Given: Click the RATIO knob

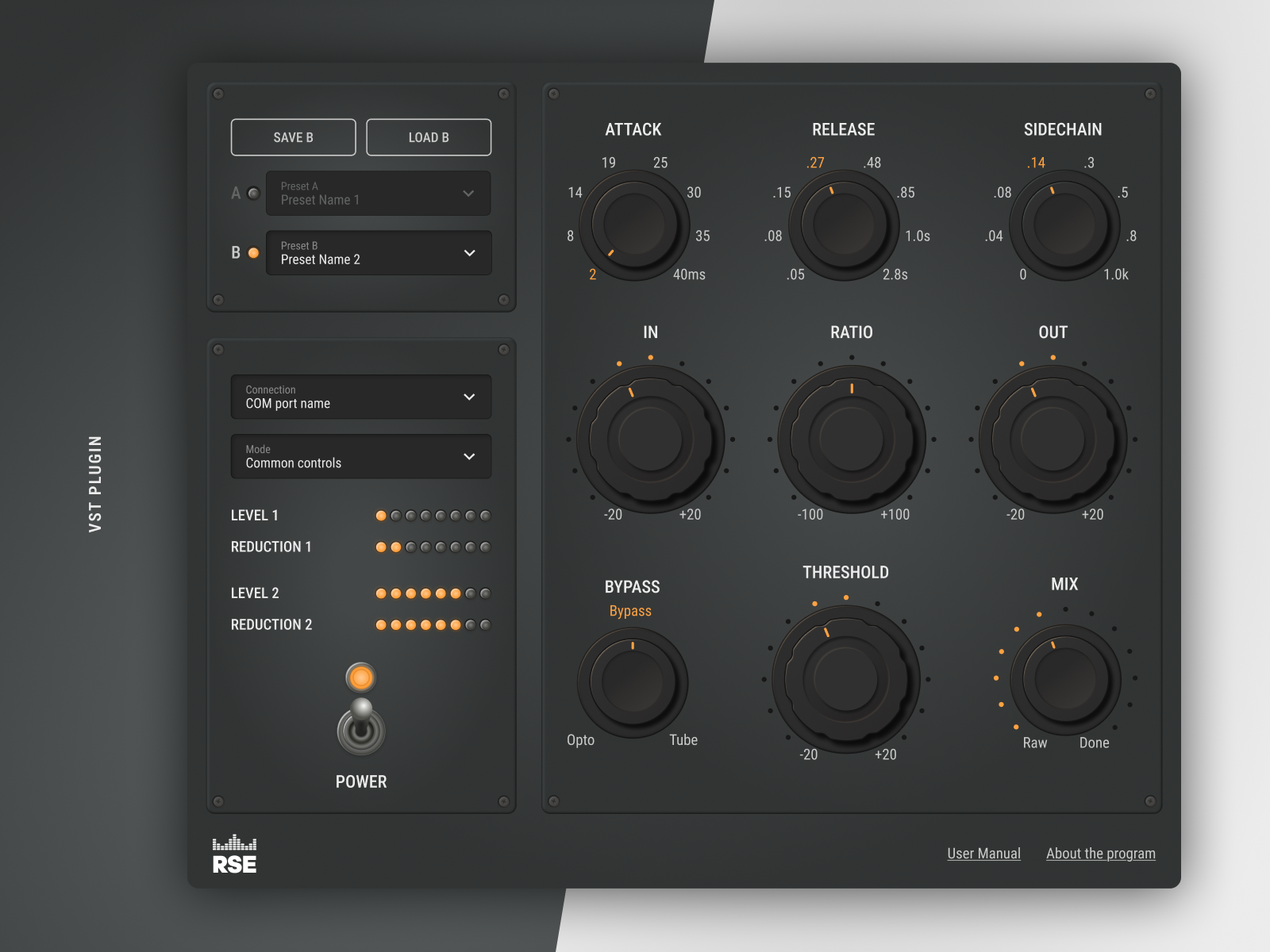Looking at the screenshot, I should coord(851,439).
